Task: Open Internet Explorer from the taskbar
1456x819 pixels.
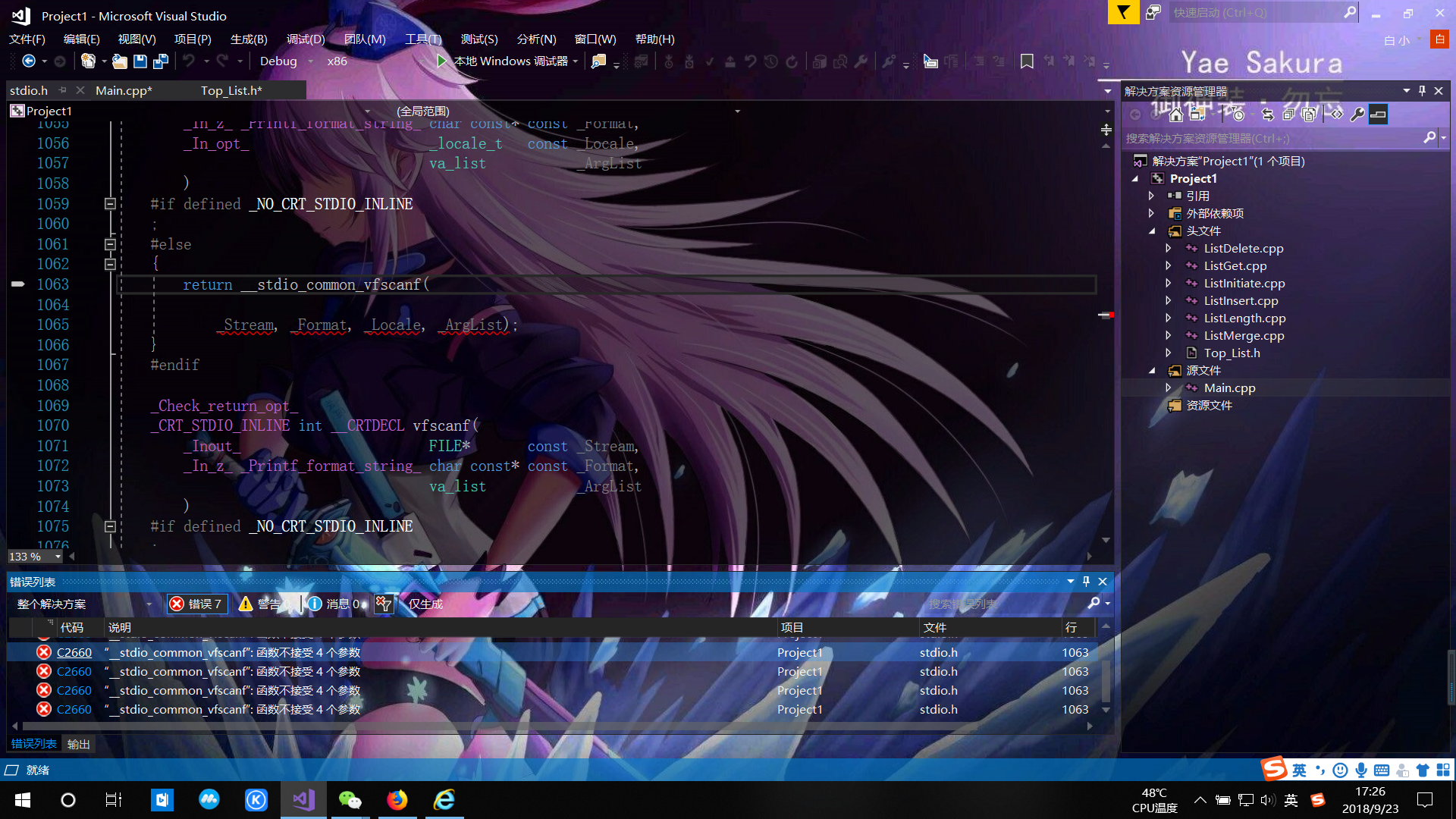Action: [x=444, y=799]
